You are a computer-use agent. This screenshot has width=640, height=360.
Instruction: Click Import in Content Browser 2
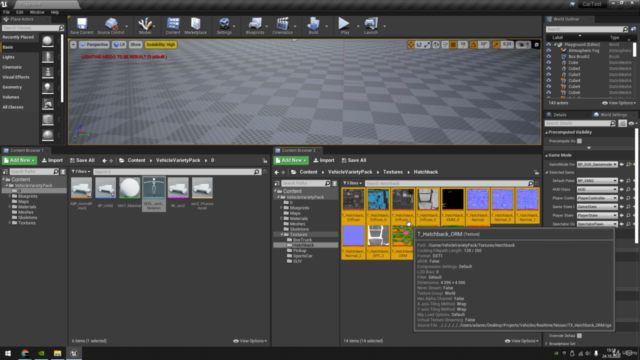tap(324, 160)
